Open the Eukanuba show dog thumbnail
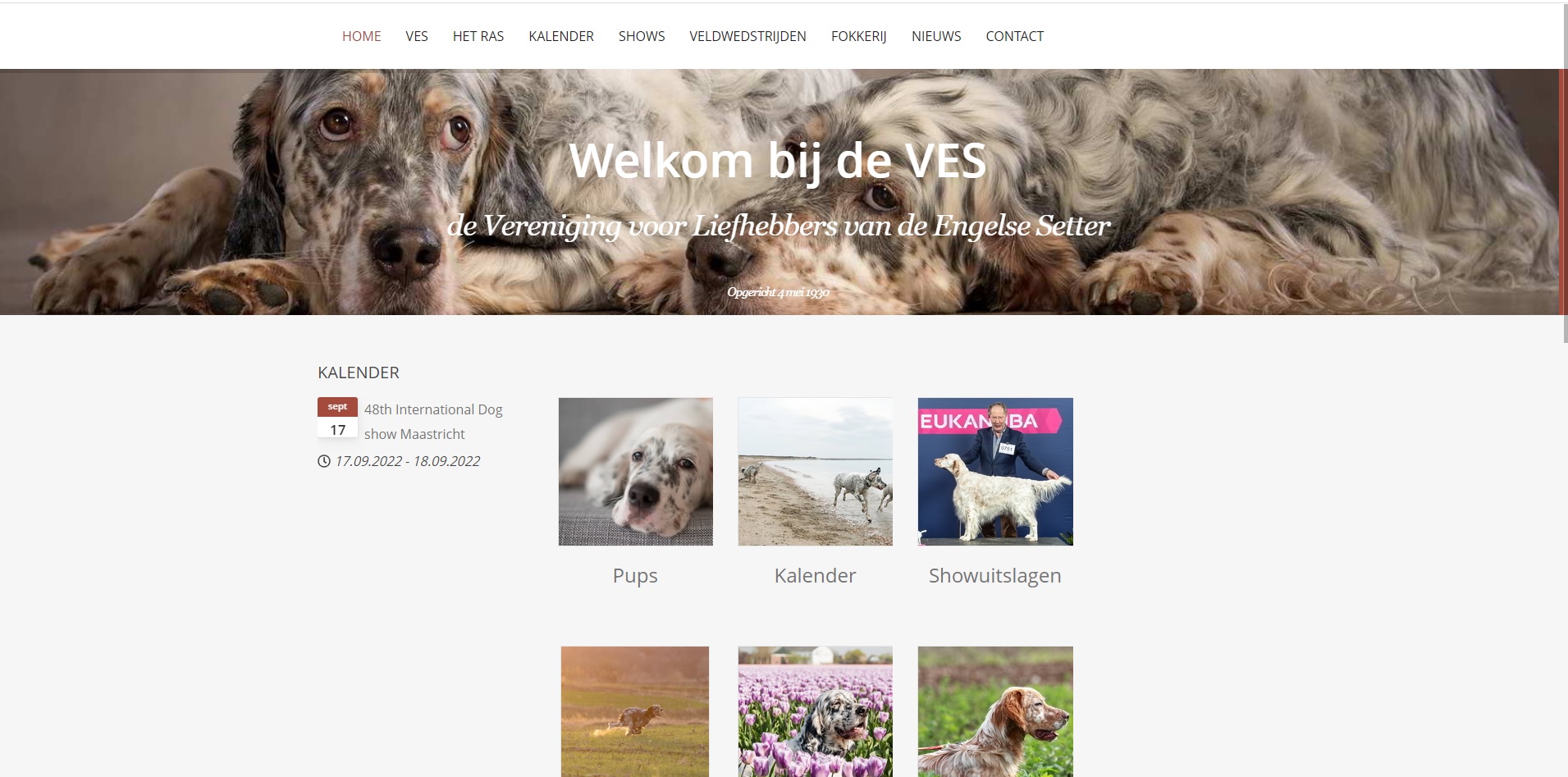Image resolution: width=1568 pixels, height=777 pixels. coord(995,472)
